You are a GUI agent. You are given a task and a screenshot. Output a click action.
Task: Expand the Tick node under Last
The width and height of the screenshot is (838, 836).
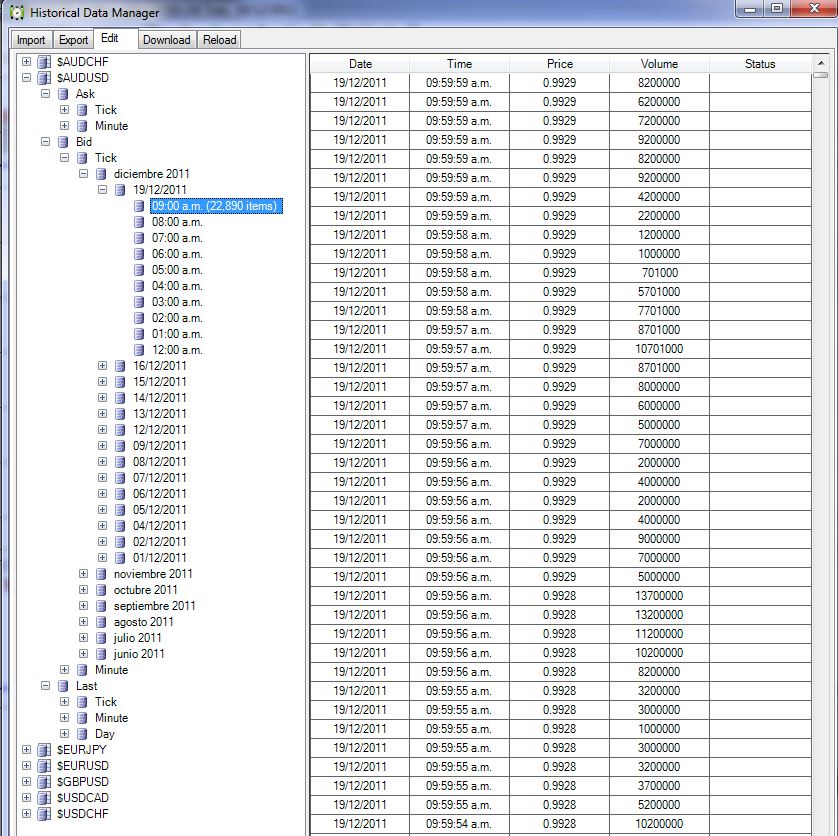[64, 702]
